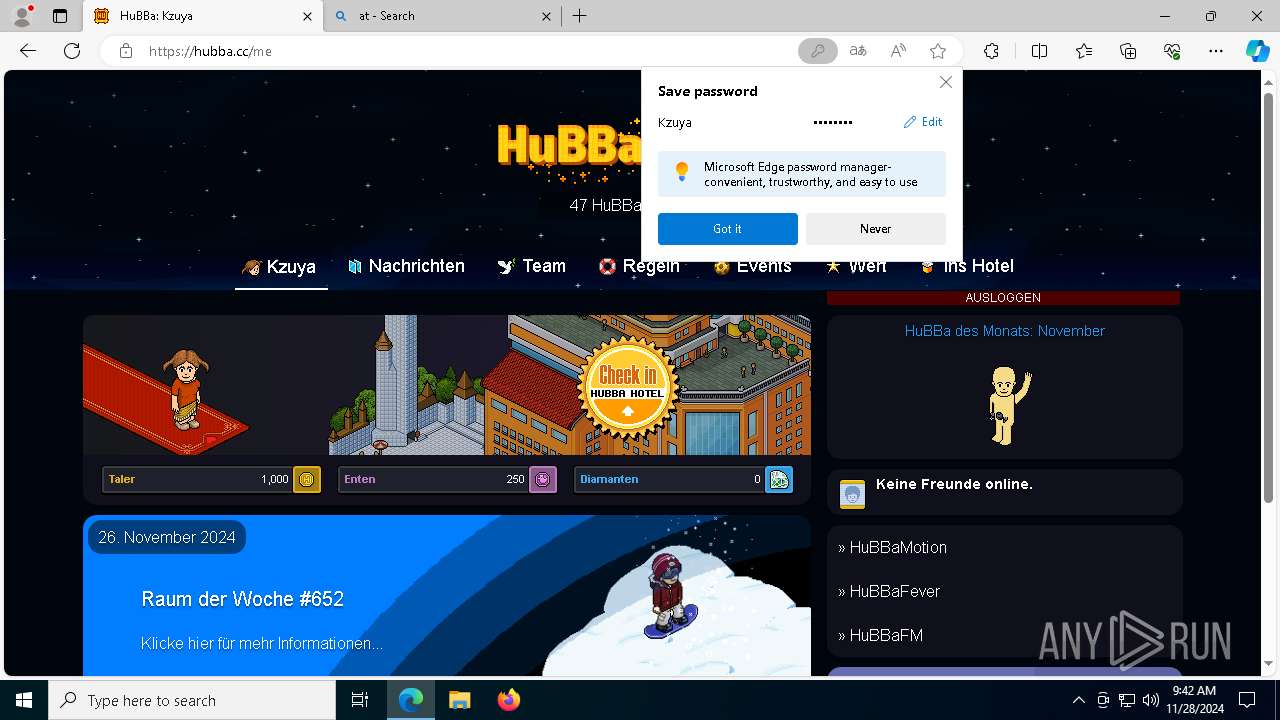Image resolution: width=1280 pixels, height=720 pixels.
Task: Click the Never button
Action: [x=876, y=229]
